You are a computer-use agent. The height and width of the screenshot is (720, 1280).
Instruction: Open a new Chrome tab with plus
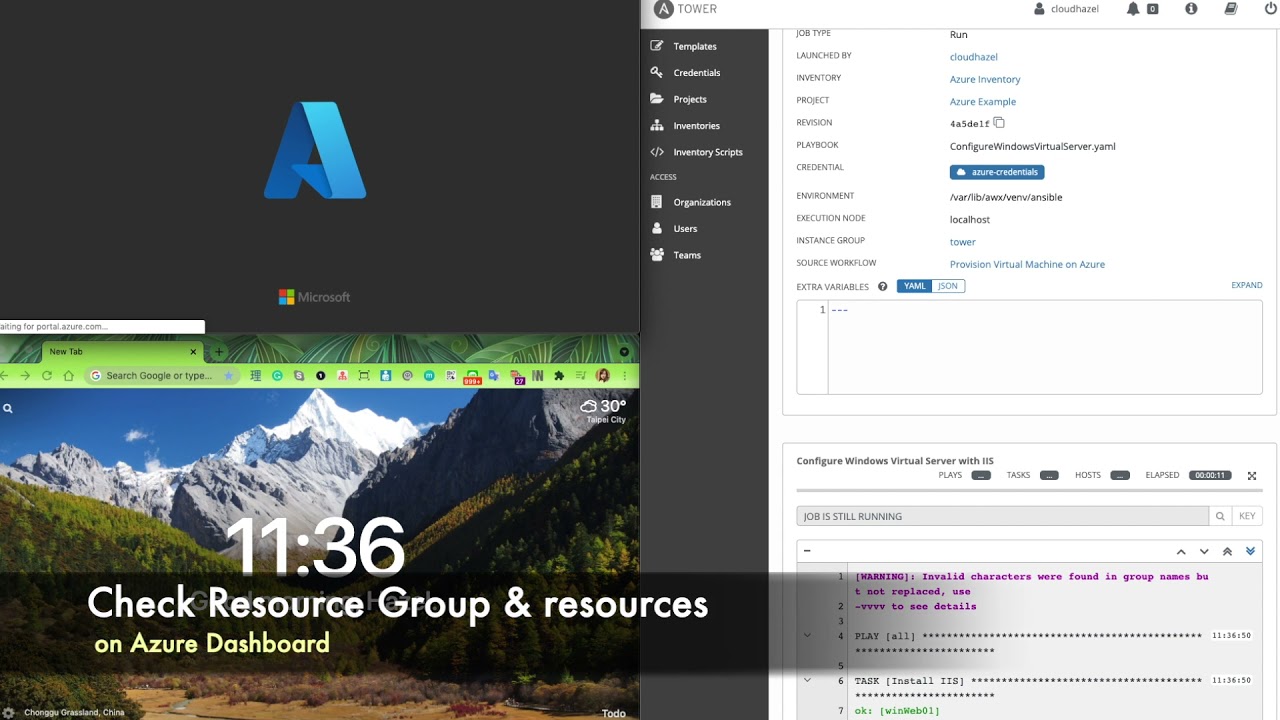tap(219, 352)
